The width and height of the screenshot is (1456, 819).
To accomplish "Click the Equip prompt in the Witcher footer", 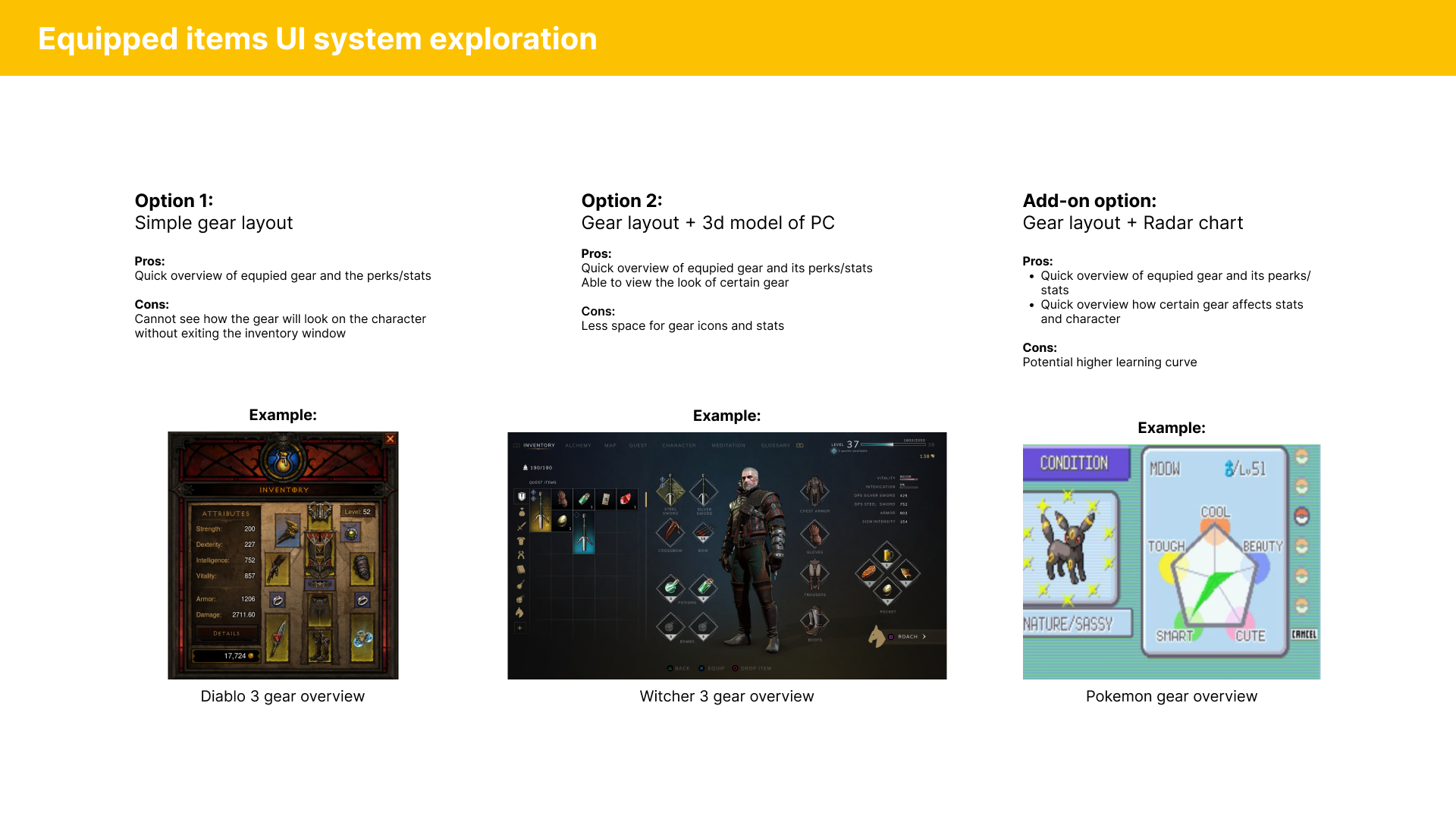I will point(711,669).
